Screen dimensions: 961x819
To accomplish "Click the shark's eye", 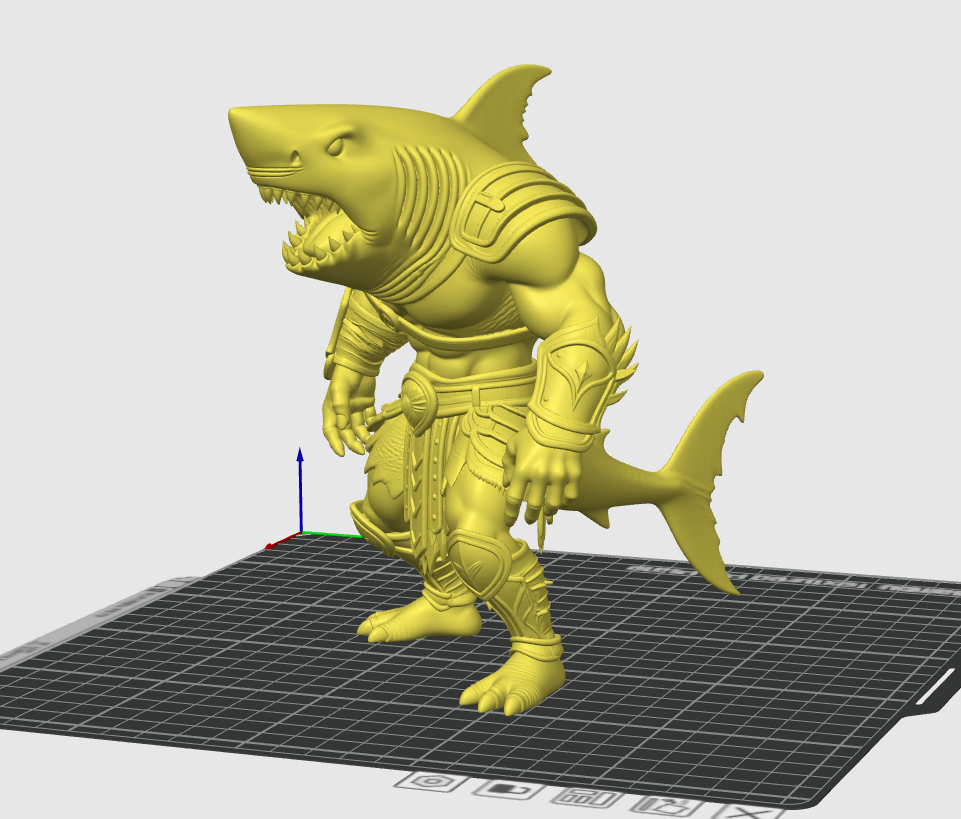I will tap(336, 145).
